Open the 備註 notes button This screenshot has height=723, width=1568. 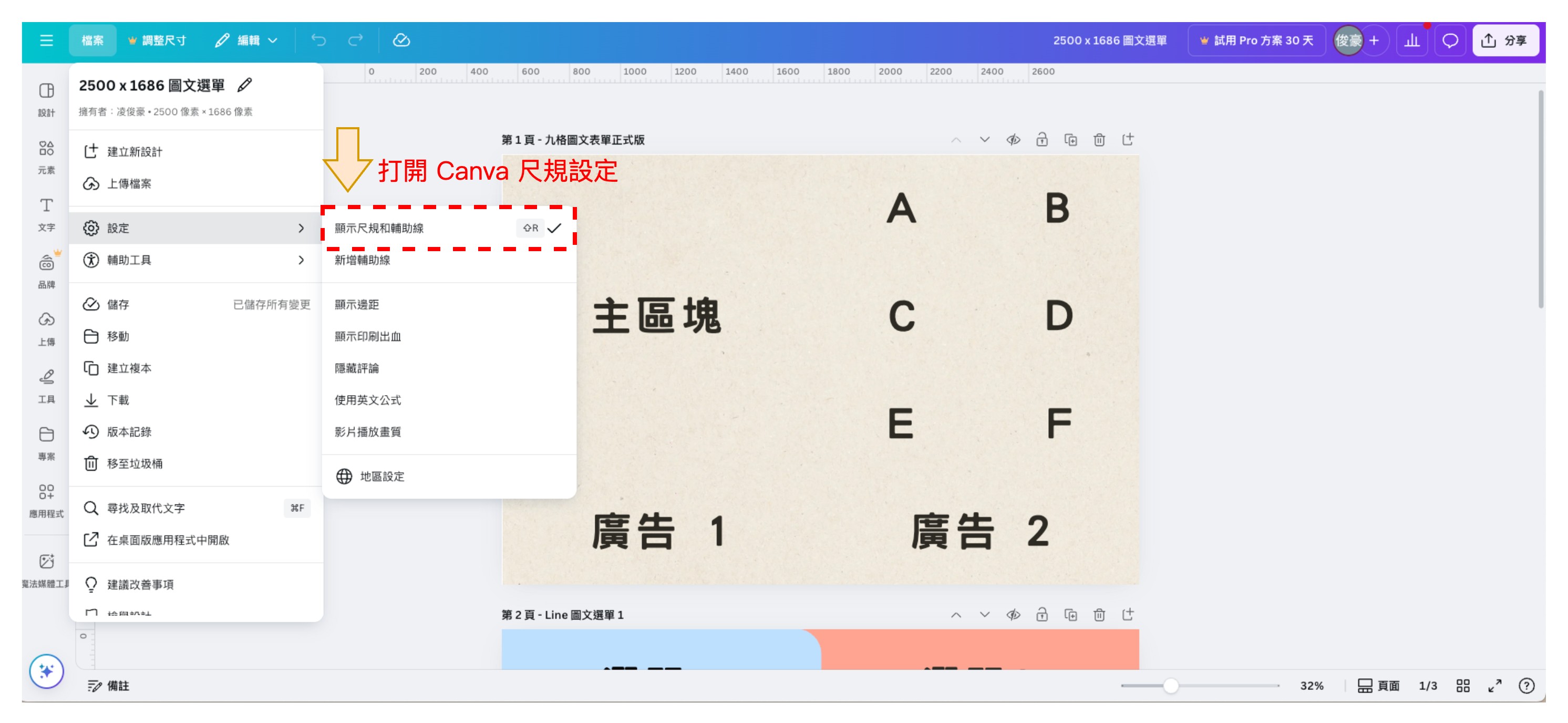(x=108, y=686)
